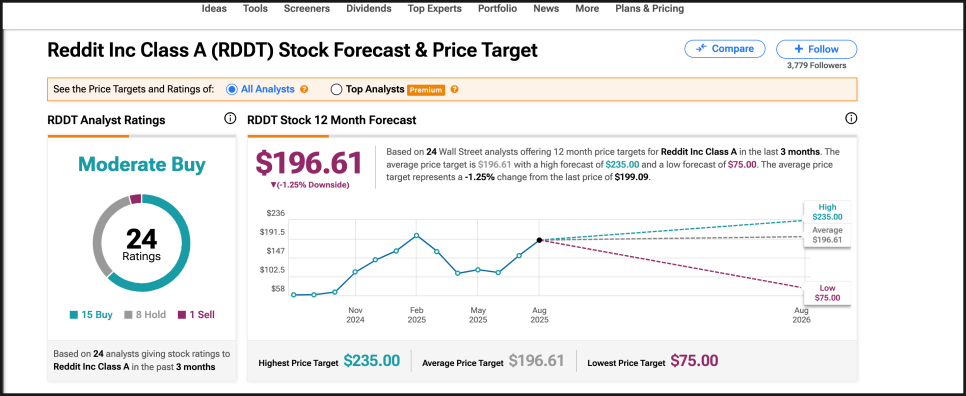Click help icon after Top Analysts Premium
The width and height of the screenshot is (966, 396).
(454, 89)
